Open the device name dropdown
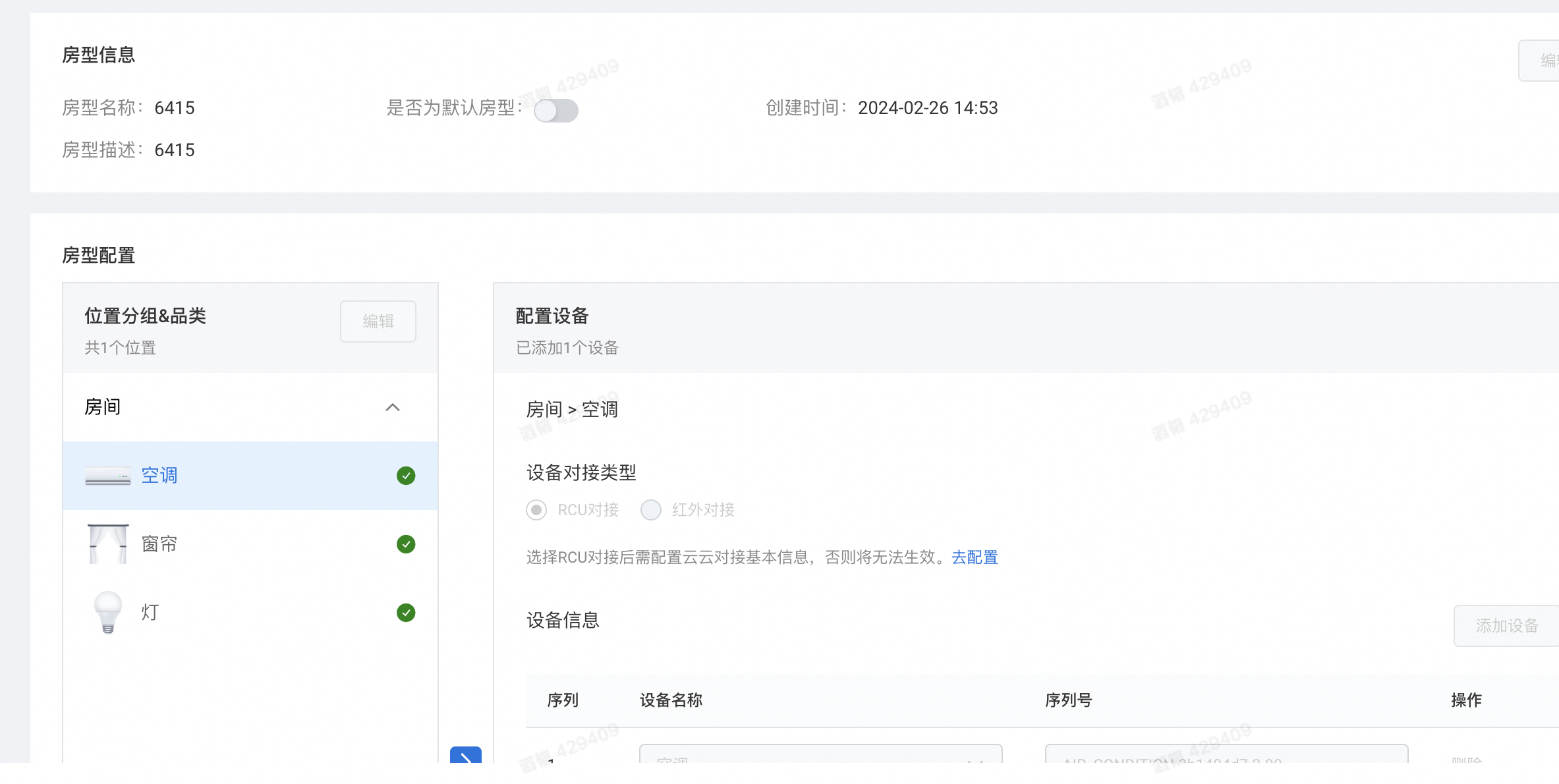The image size is (1559, 784). (820, 756)
